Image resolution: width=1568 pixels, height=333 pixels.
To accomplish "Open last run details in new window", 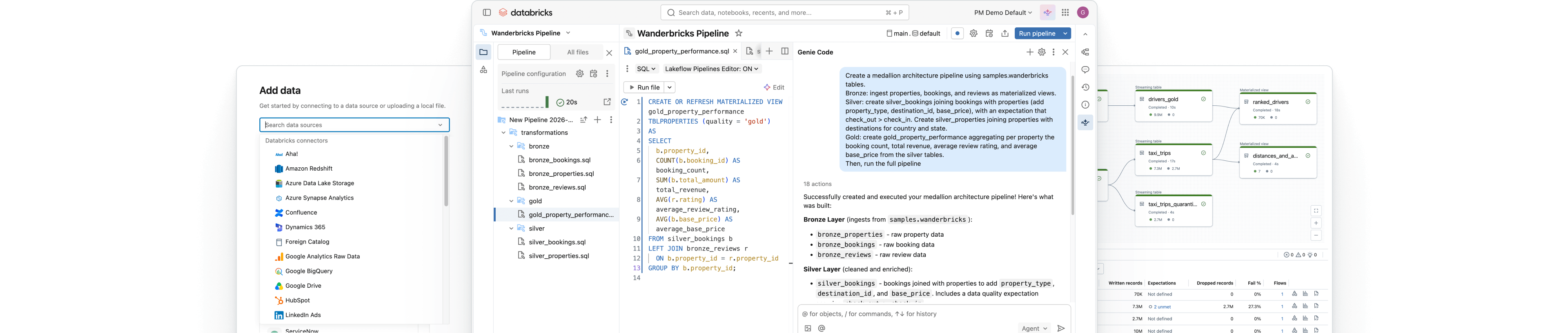I will 607,102.
